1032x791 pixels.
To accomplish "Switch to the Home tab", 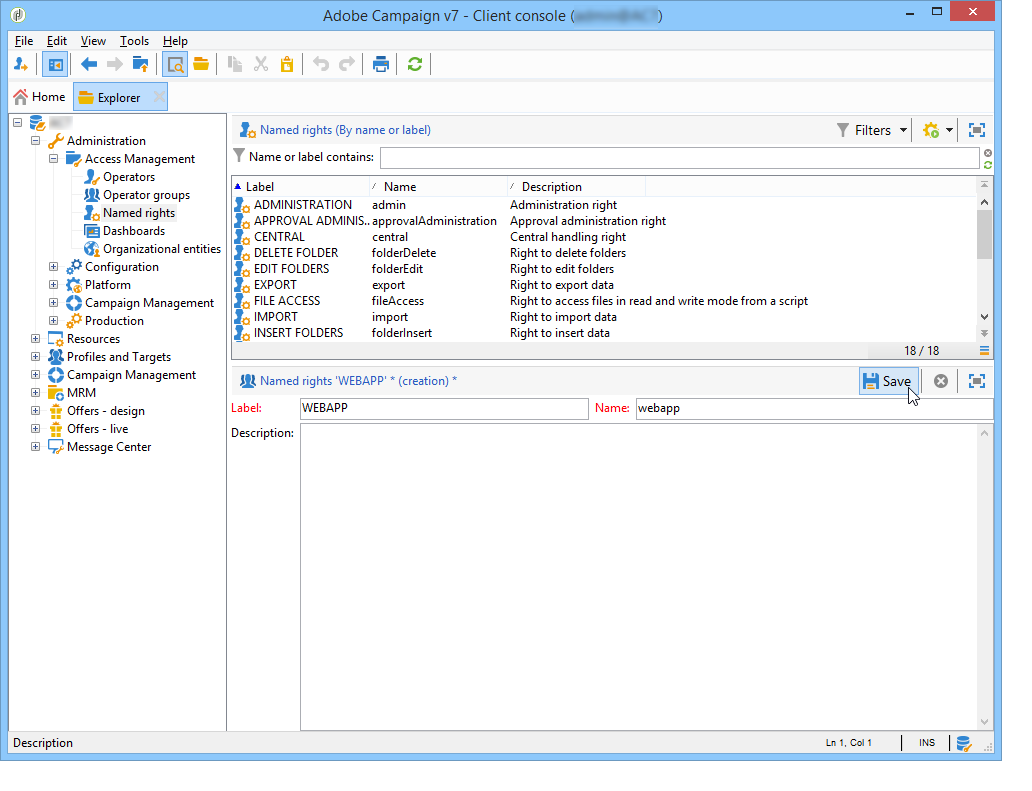I will coord(39,97).
